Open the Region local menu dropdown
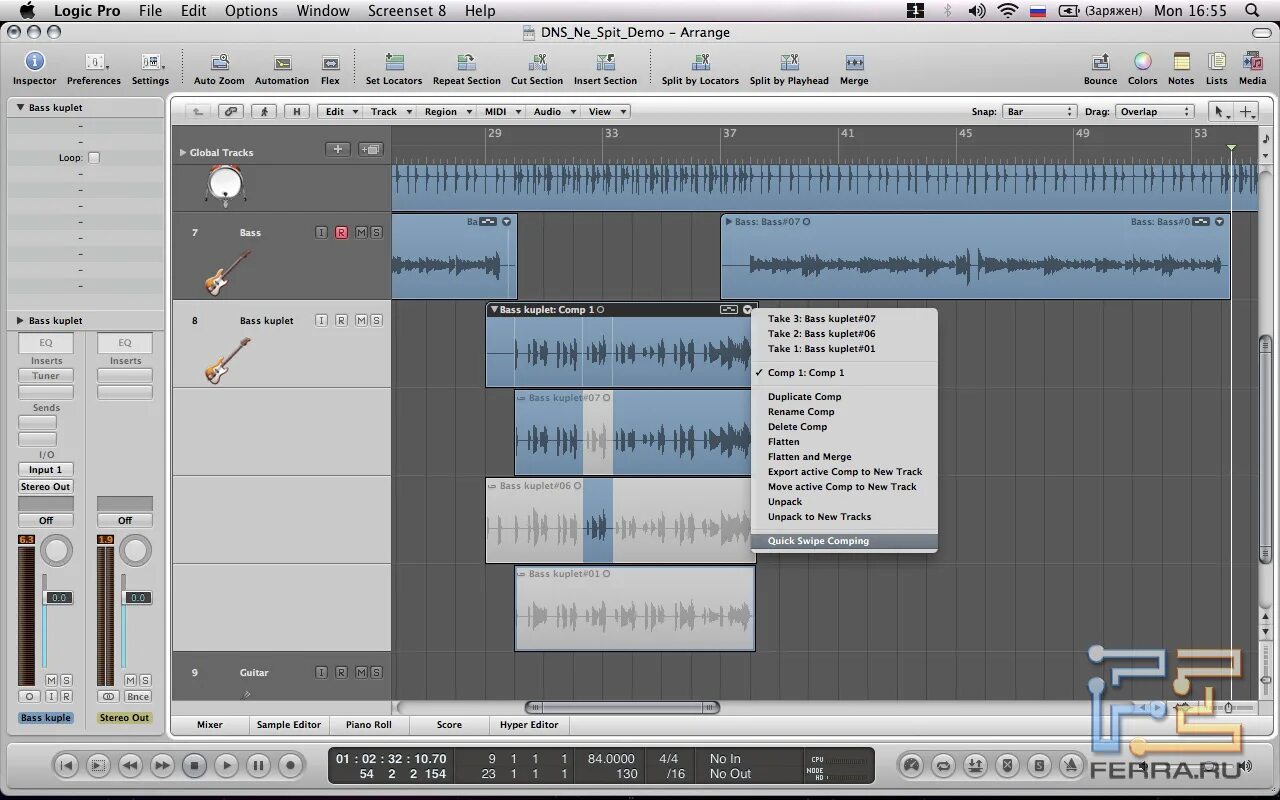This screenshot has height=800, width=1280. pyautogui.click(x=446, y=112)
